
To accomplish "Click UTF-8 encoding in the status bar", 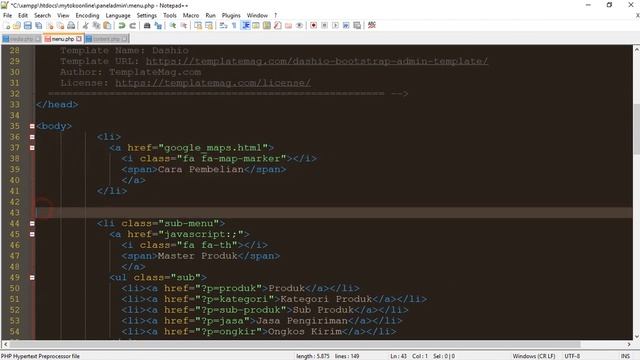I will point(572,356).
